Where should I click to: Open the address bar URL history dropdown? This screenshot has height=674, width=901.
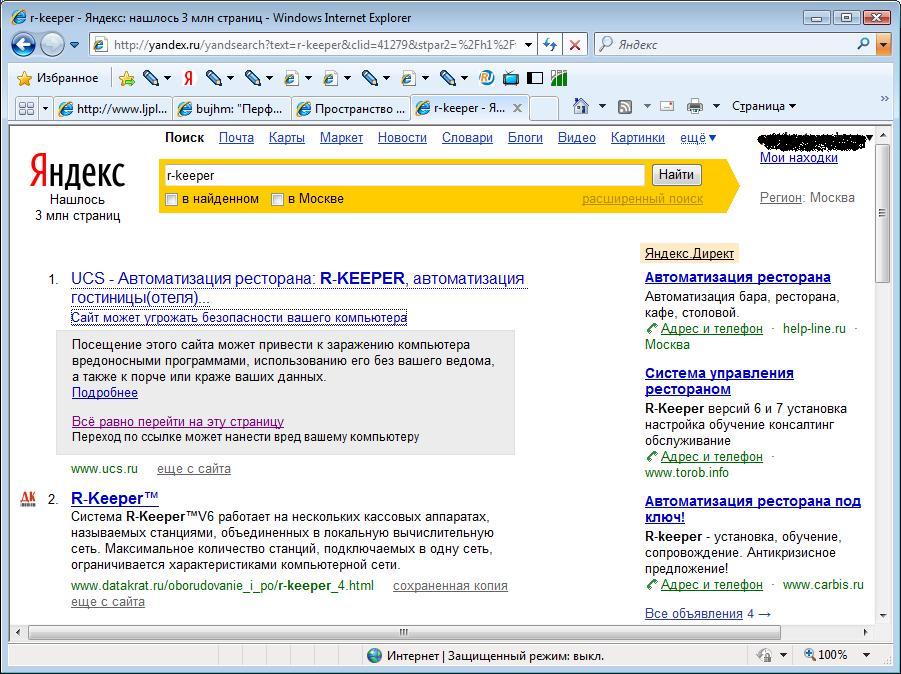click(528, 45)
